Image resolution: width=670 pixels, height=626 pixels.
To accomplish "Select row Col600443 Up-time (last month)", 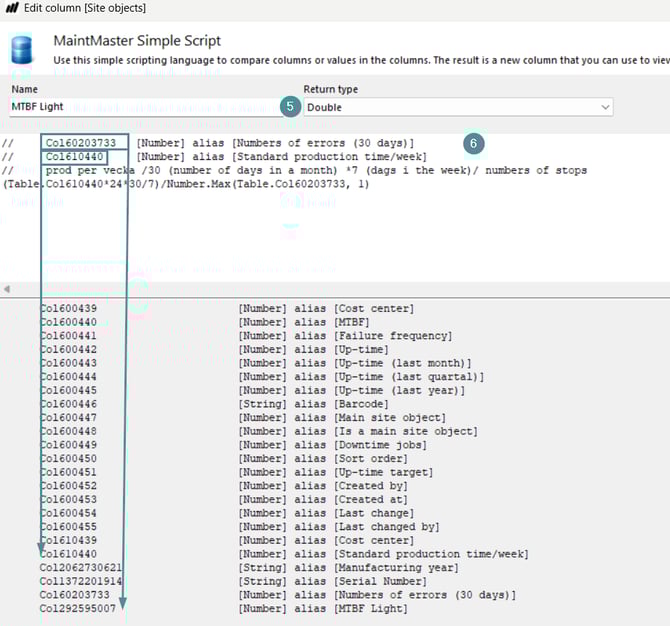I will [x=256, y=363].
